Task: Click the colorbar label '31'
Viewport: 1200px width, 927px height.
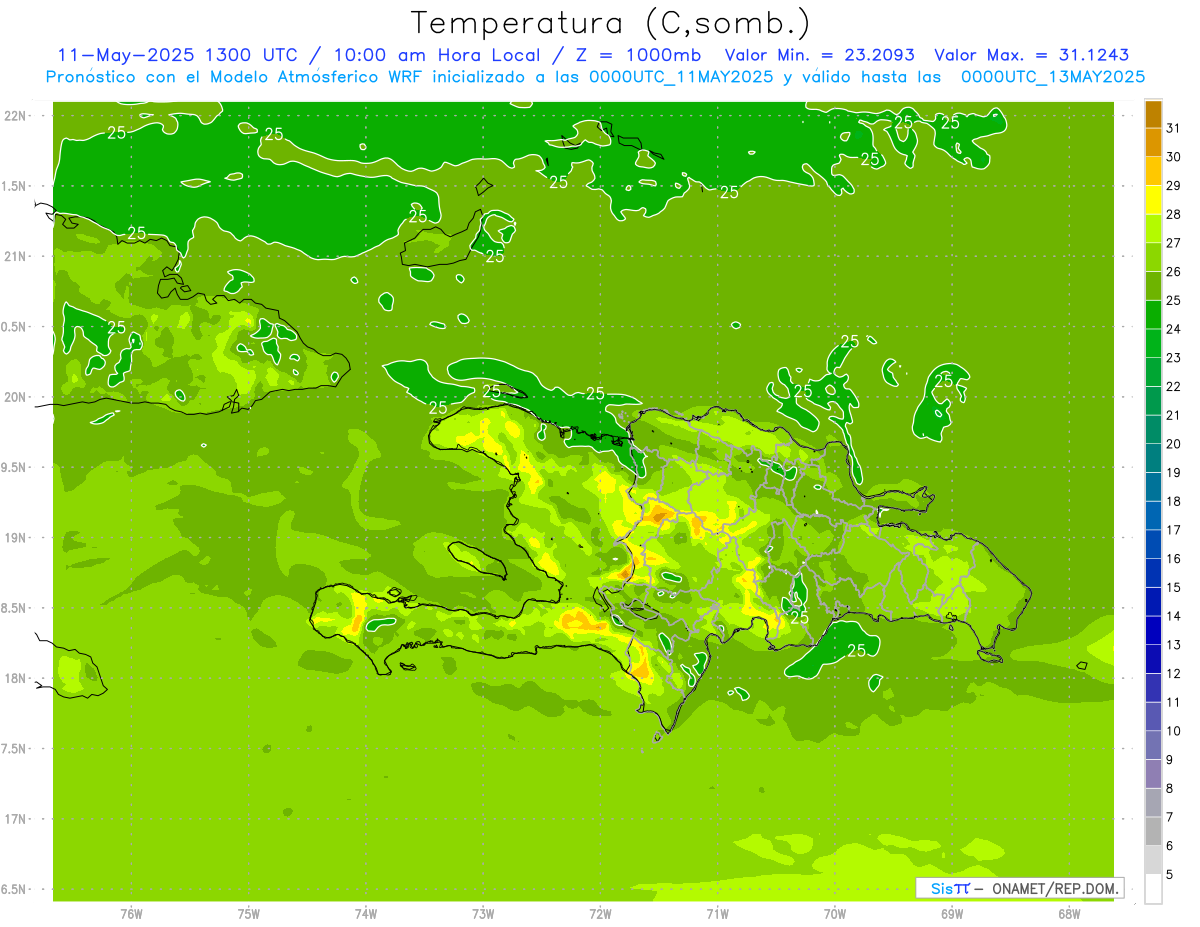Action: tap(1173, 128)
